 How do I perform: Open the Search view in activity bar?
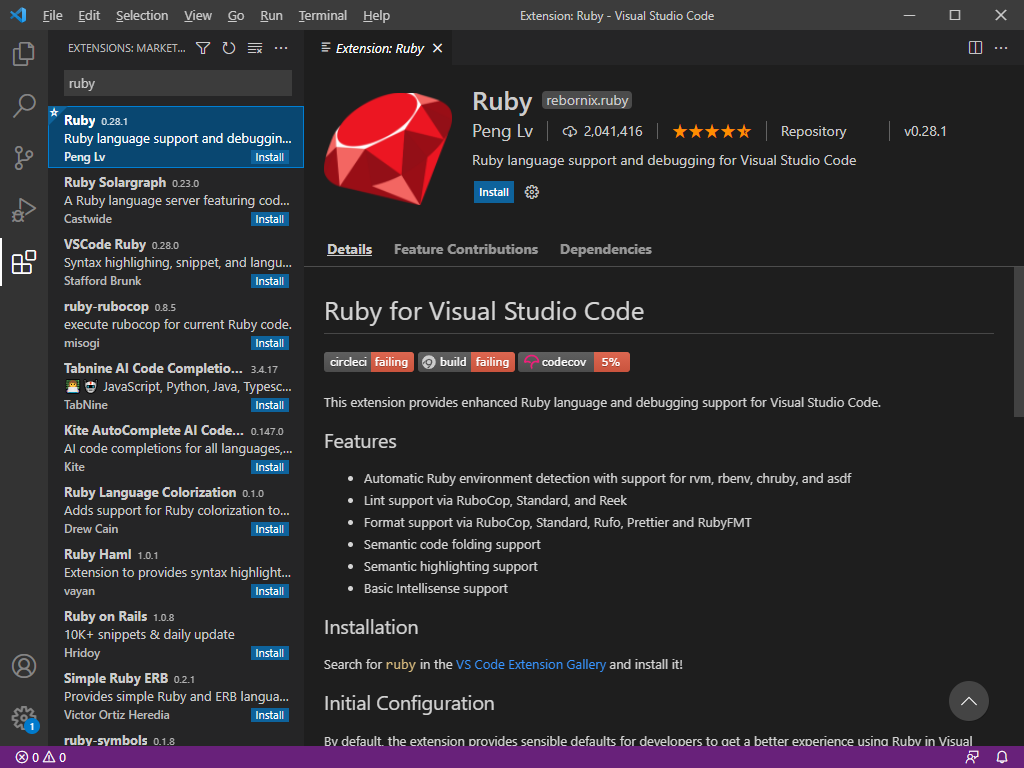24,105
